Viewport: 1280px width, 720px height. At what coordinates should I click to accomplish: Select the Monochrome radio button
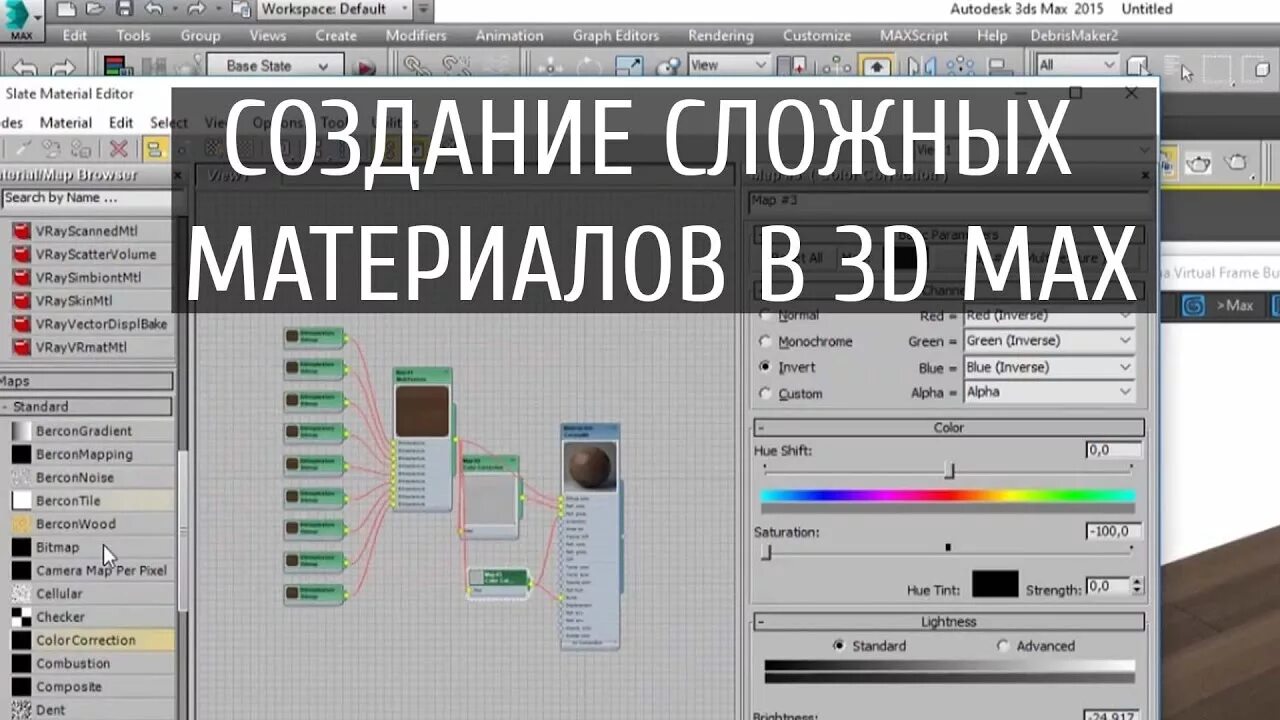766,341
